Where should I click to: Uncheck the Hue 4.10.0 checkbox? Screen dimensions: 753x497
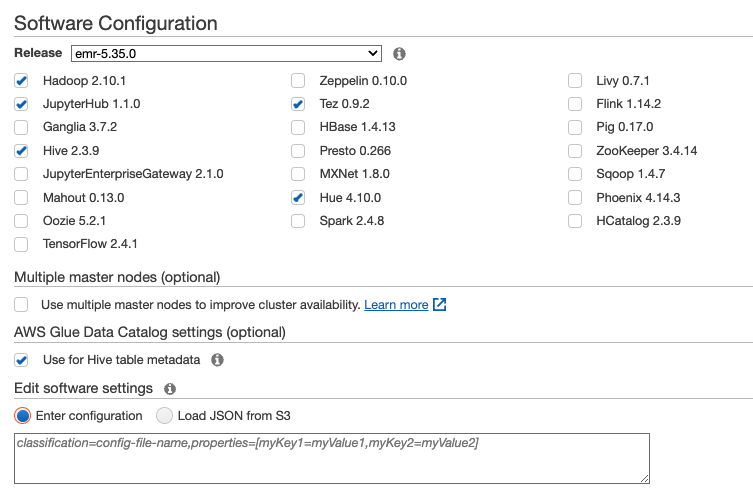298,197
